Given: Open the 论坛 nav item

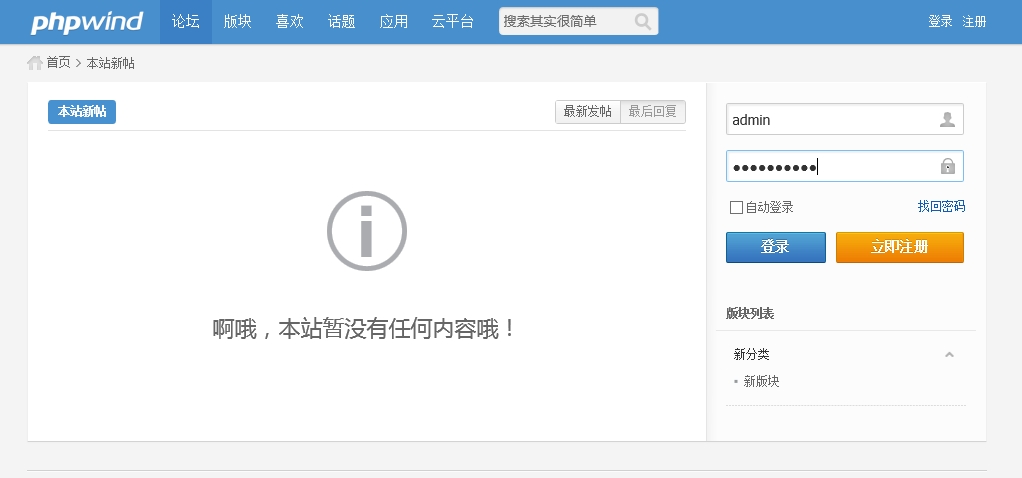Looking at the screenshot, I should [x=186, y=22].
